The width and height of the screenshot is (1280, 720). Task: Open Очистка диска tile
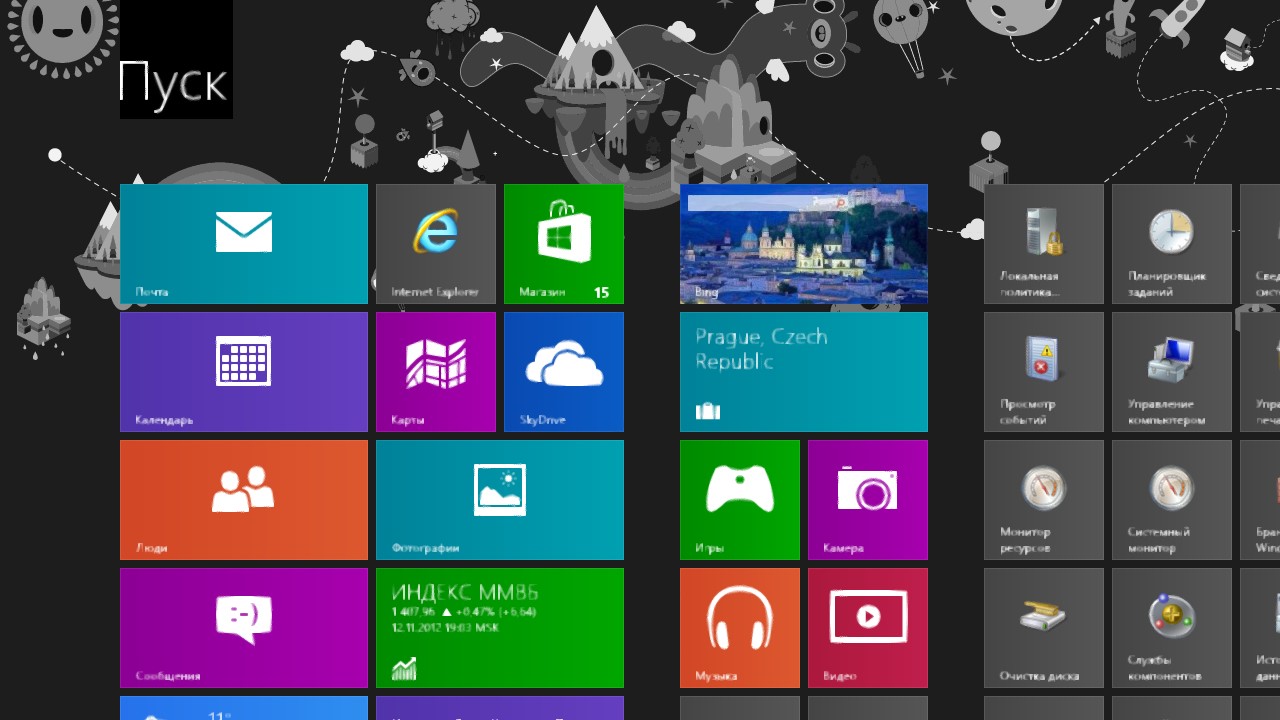tap(1044, 628)
